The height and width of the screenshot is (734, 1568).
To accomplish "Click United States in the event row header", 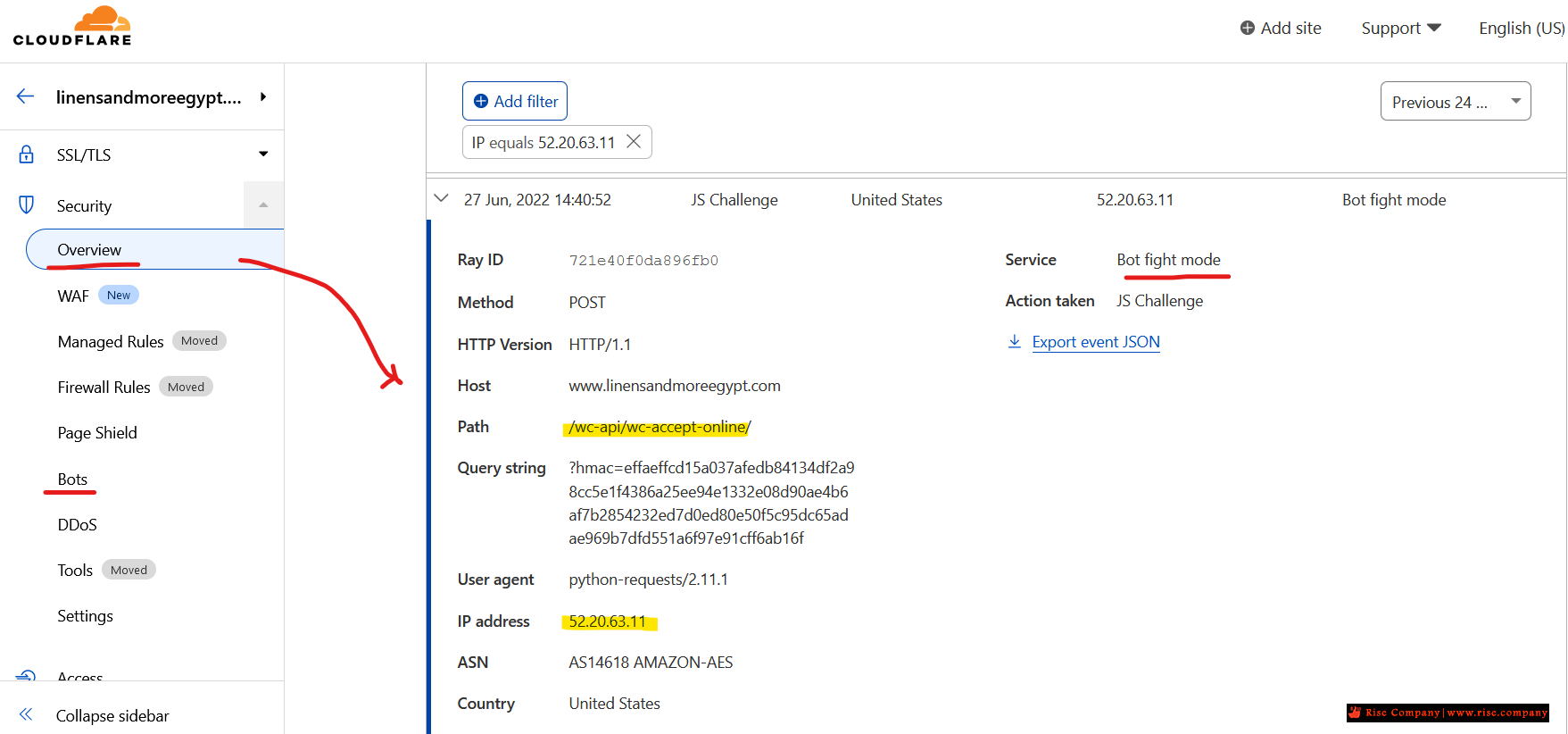I will 896,200.
